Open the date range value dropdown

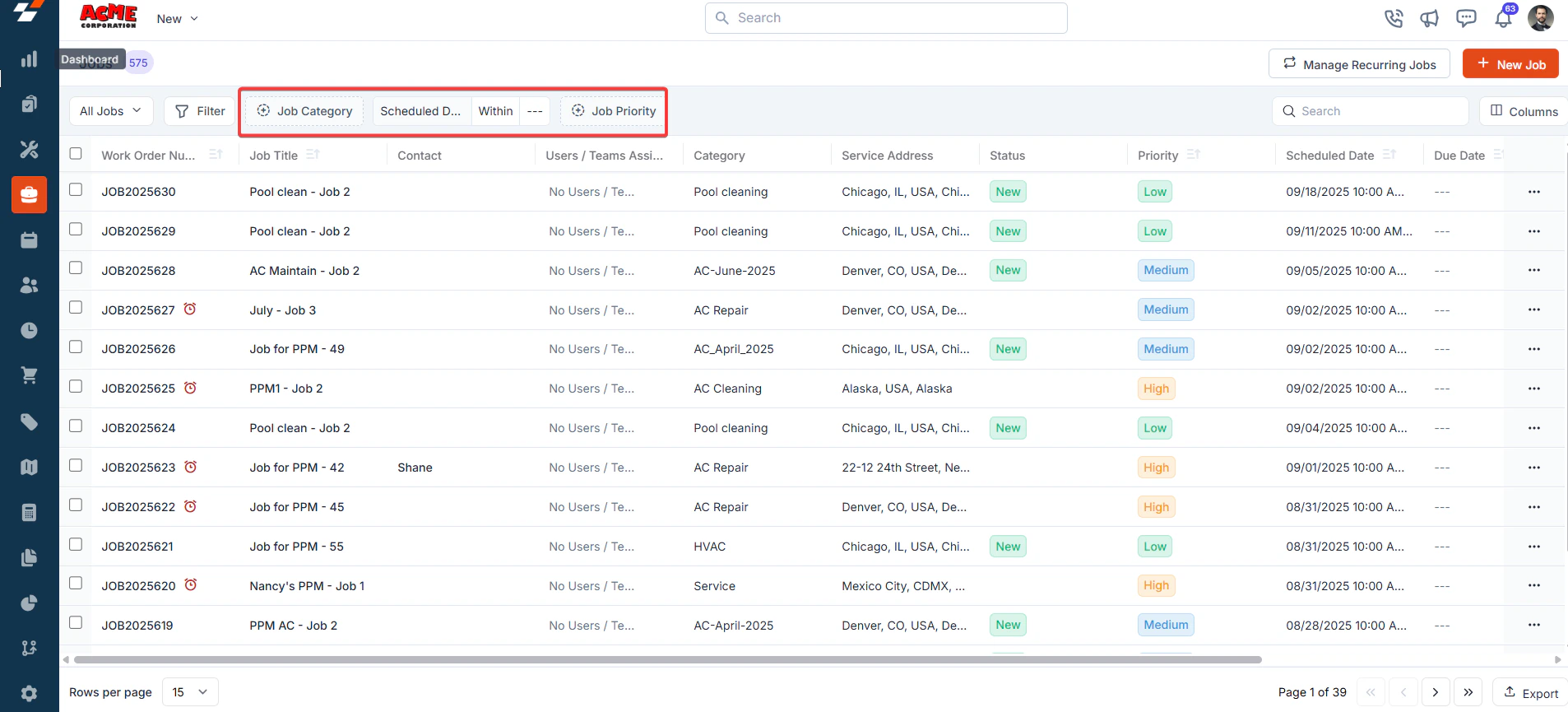tap(535, 111)
